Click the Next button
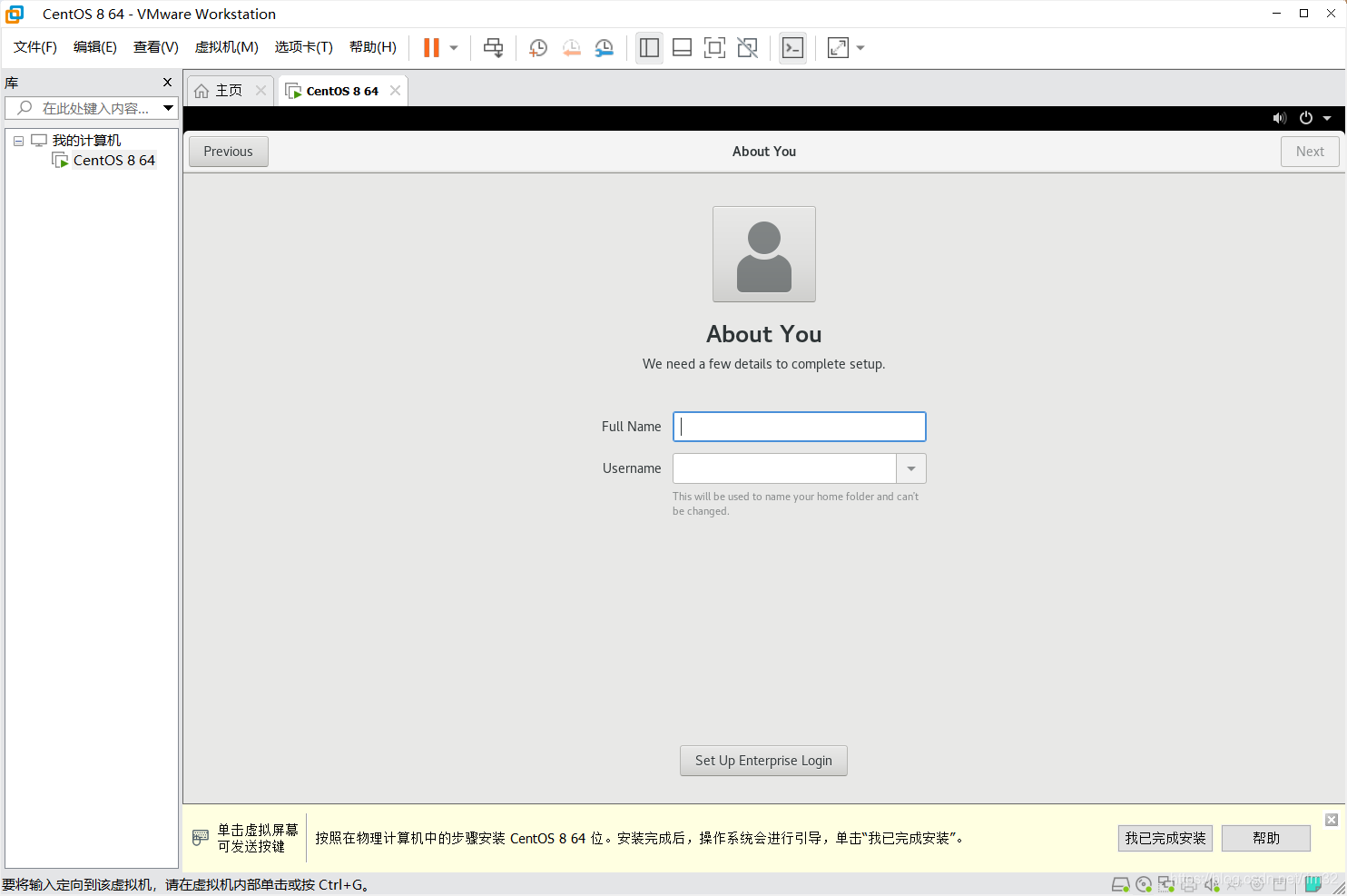 coord(1310,152)
